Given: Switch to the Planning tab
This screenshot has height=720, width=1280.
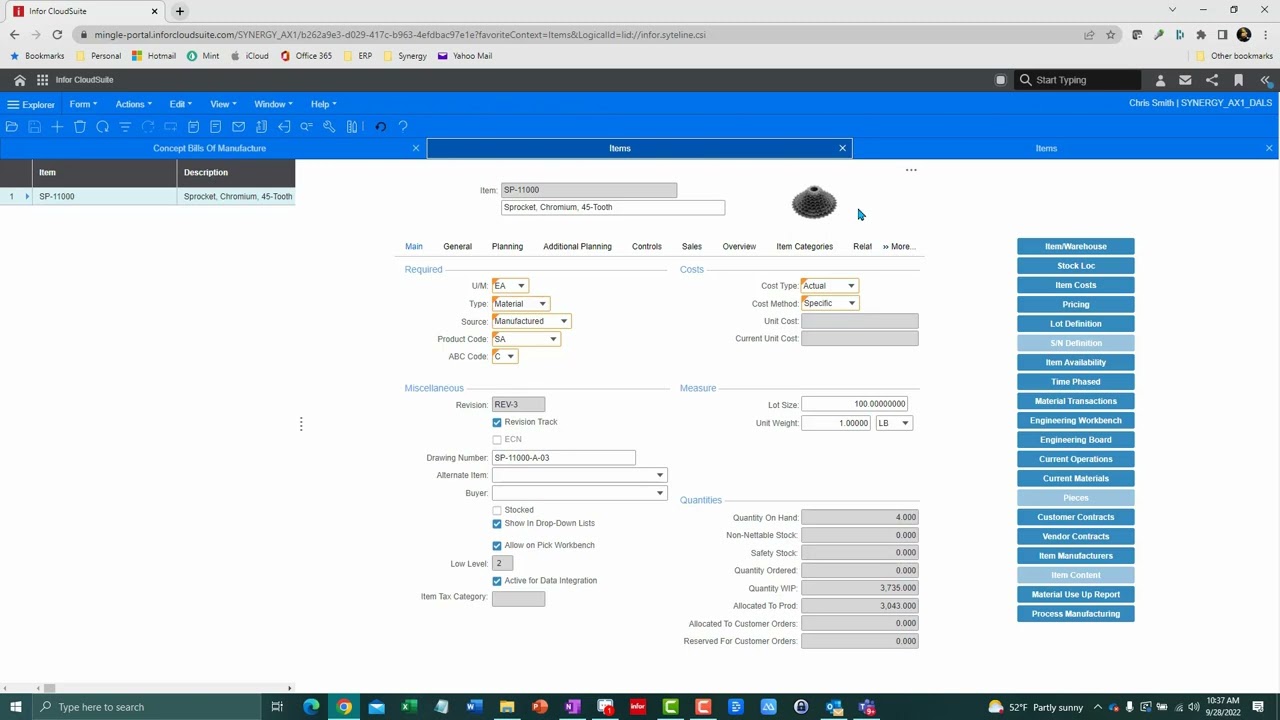Looking at the screenshot, I should (507, 246).
